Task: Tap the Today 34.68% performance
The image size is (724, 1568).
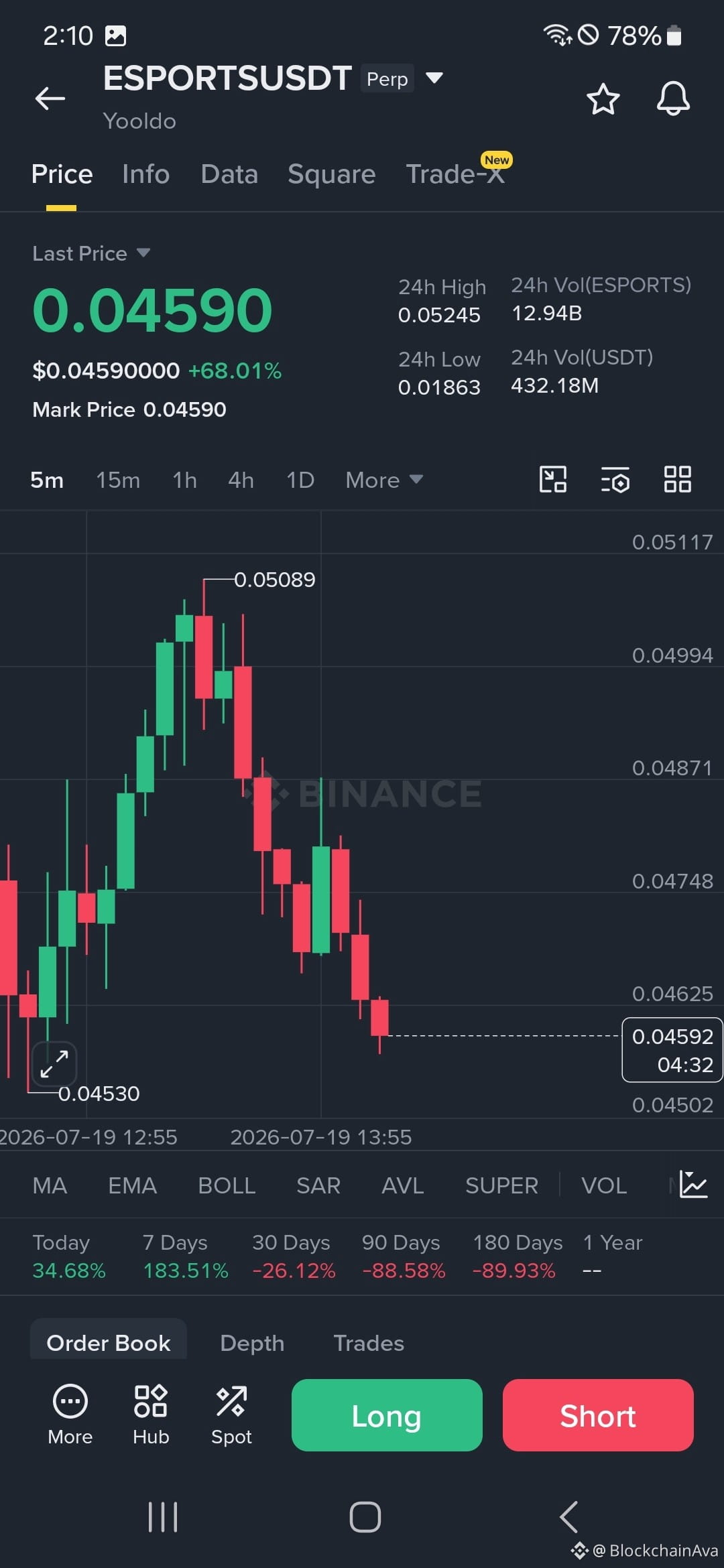Action: 69,1256
